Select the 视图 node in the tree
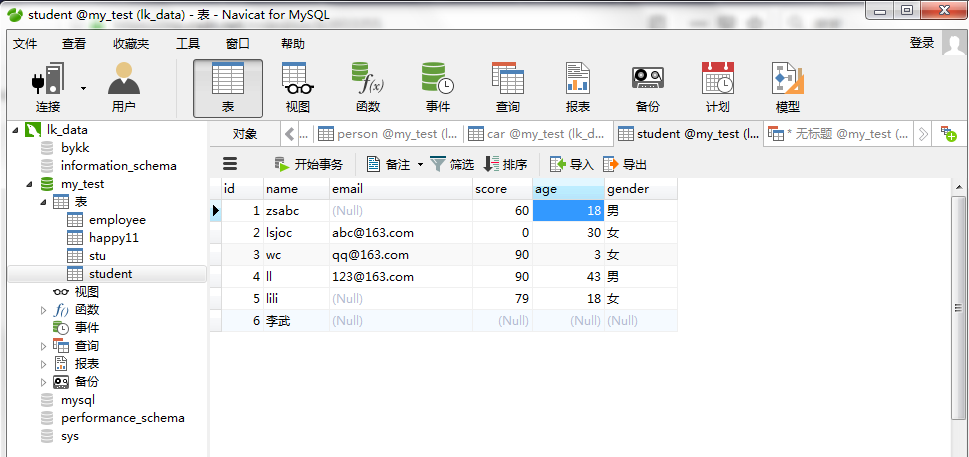 click(86, 292)
